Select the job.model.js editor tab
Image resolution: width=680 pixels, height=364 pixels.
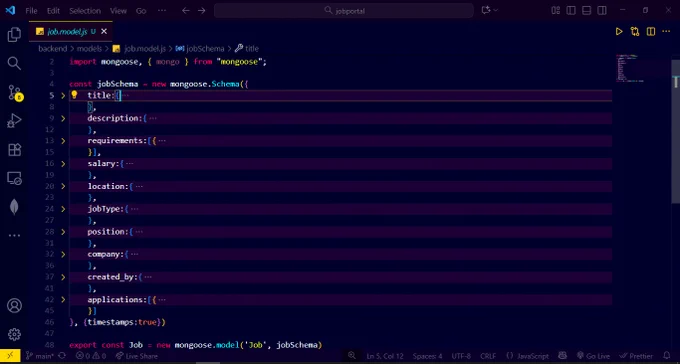(x=71, y=31)
